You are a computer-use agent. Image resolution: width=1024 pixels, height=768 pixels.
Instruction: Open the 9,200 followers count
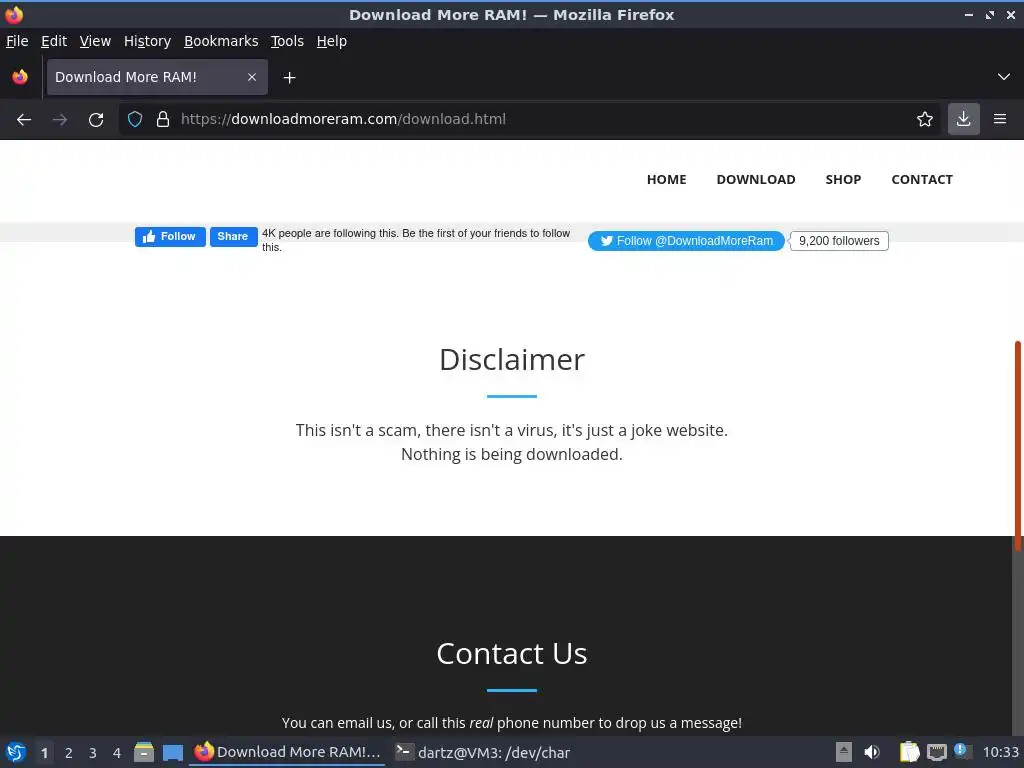[x=839, y=241]
